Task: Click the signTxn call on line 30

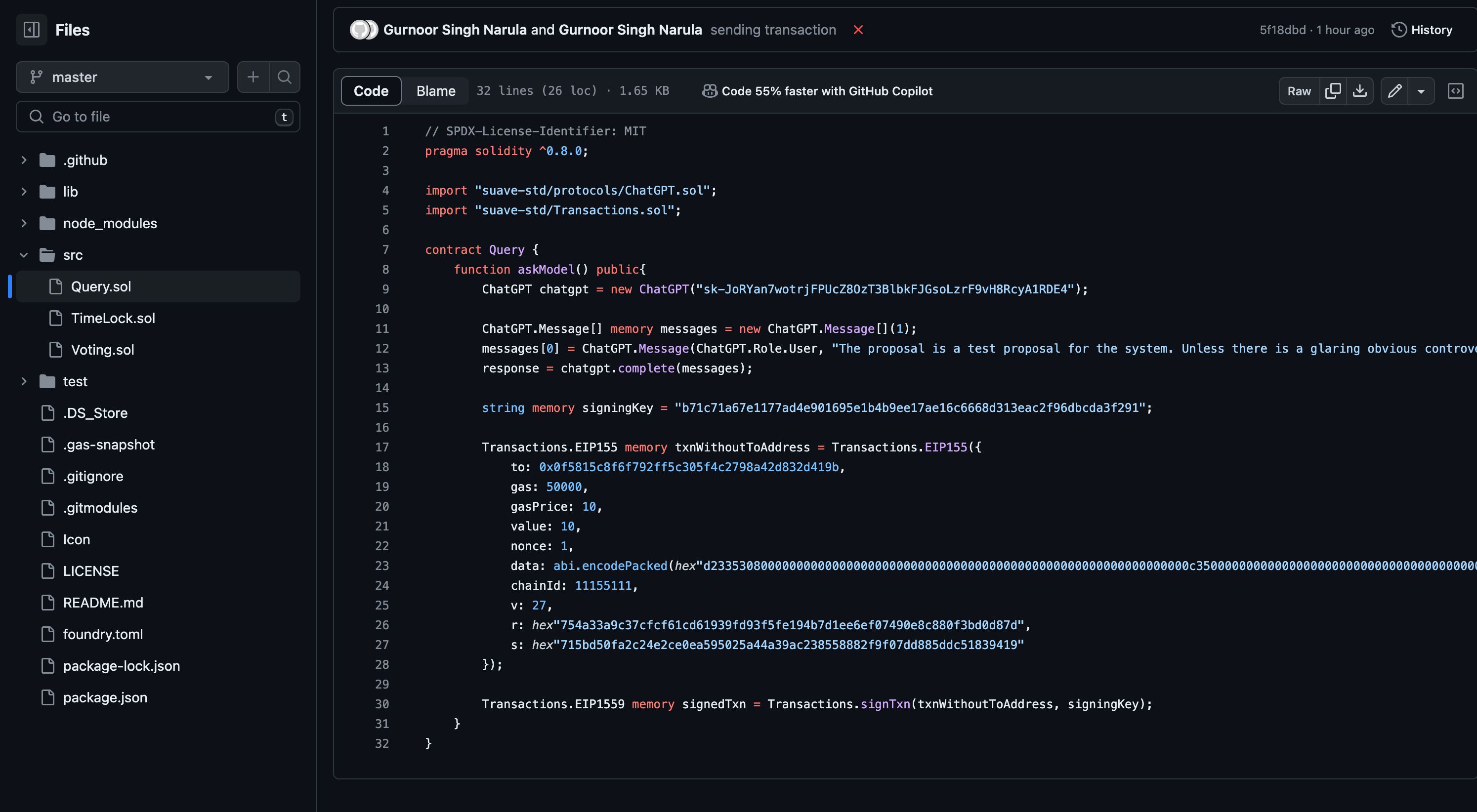Action: point(885,704)
